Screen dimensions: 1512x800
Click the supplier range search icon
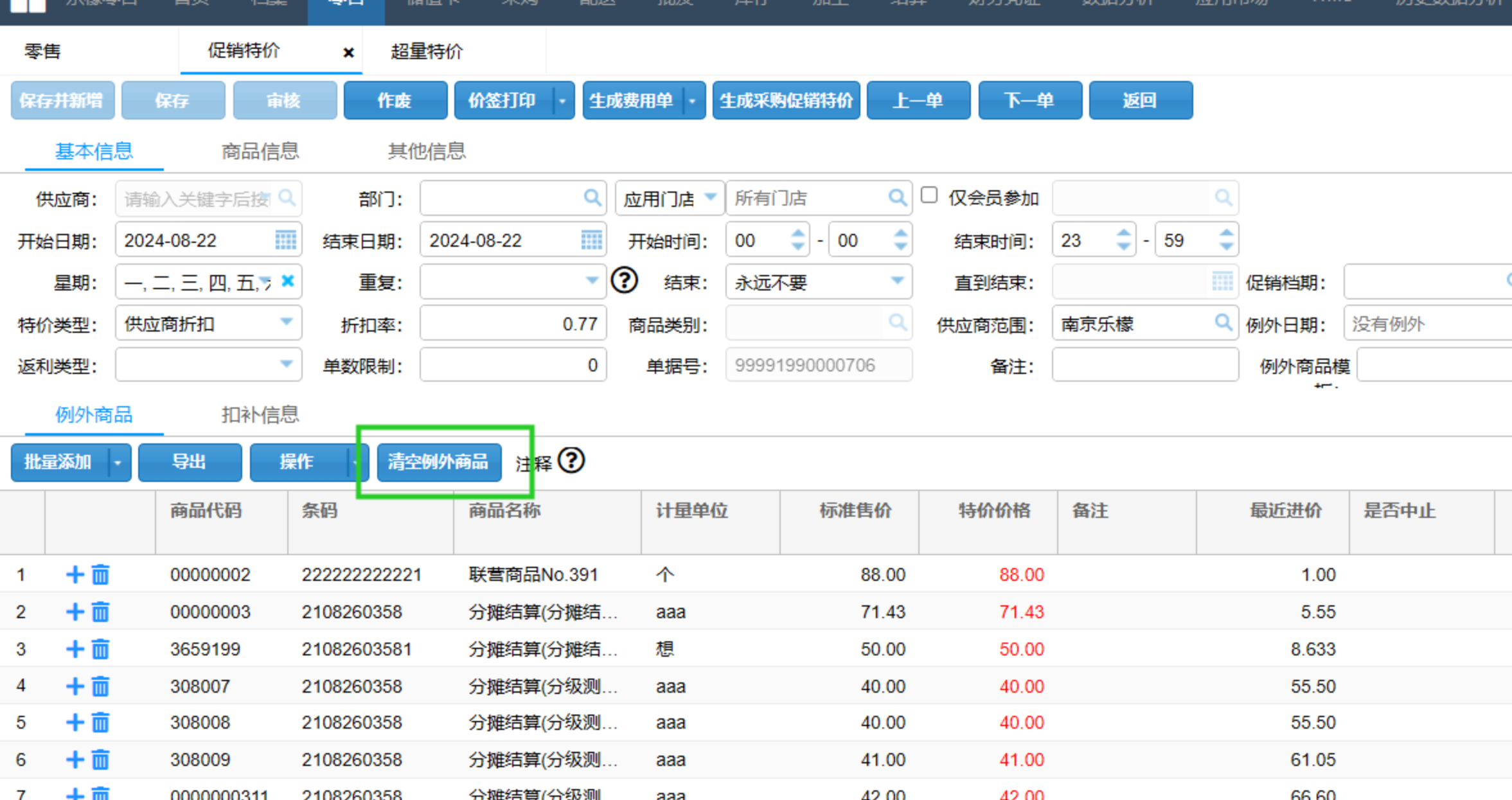click(1223, 323)
